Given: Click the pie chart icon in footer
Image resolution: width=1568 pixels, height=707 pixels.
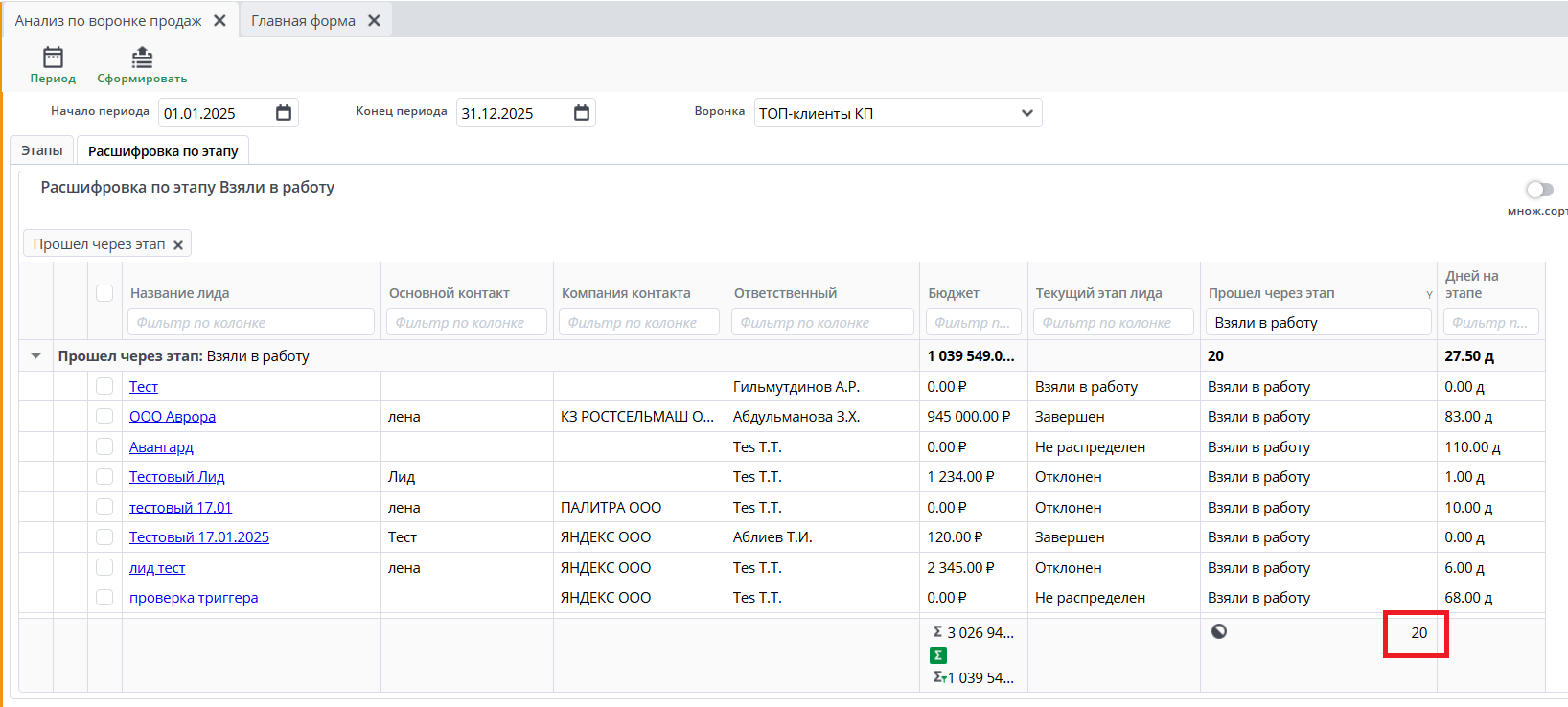Looking at the screenshot, I should point(1219,631).
